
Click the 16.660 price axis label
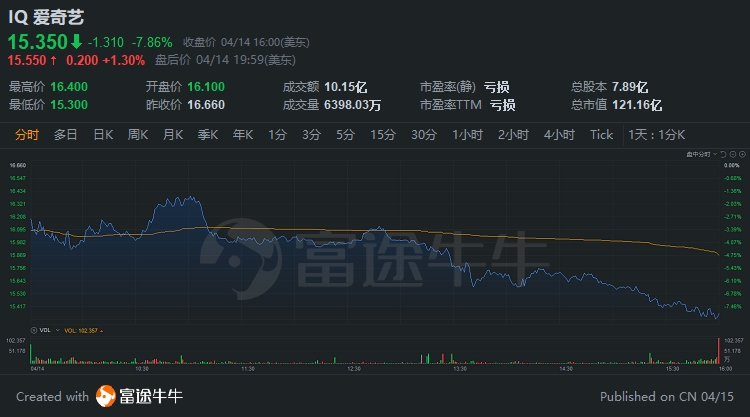(18, 165)
